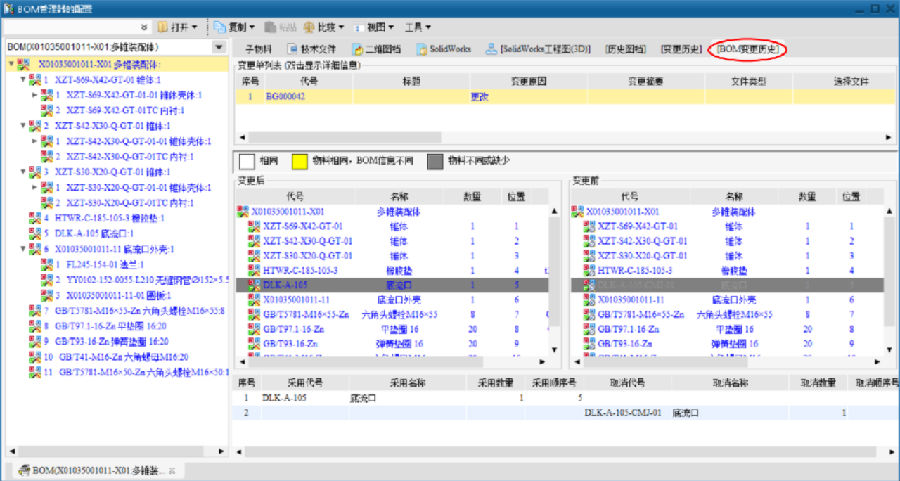This screenshot has width=900, height=481.
Task: Switch to the [历史图档] tab
Action: (x=626, y=49)
